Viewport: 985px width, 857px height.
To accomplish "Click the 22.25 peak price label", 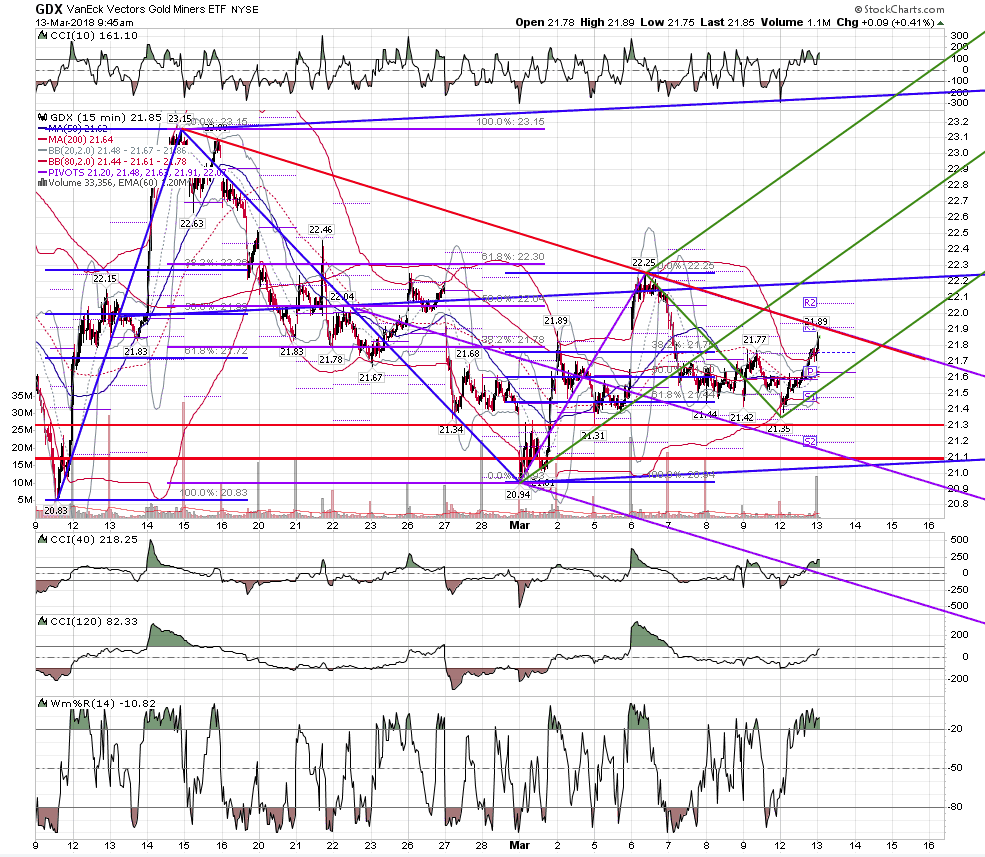I will click(644, 262).
